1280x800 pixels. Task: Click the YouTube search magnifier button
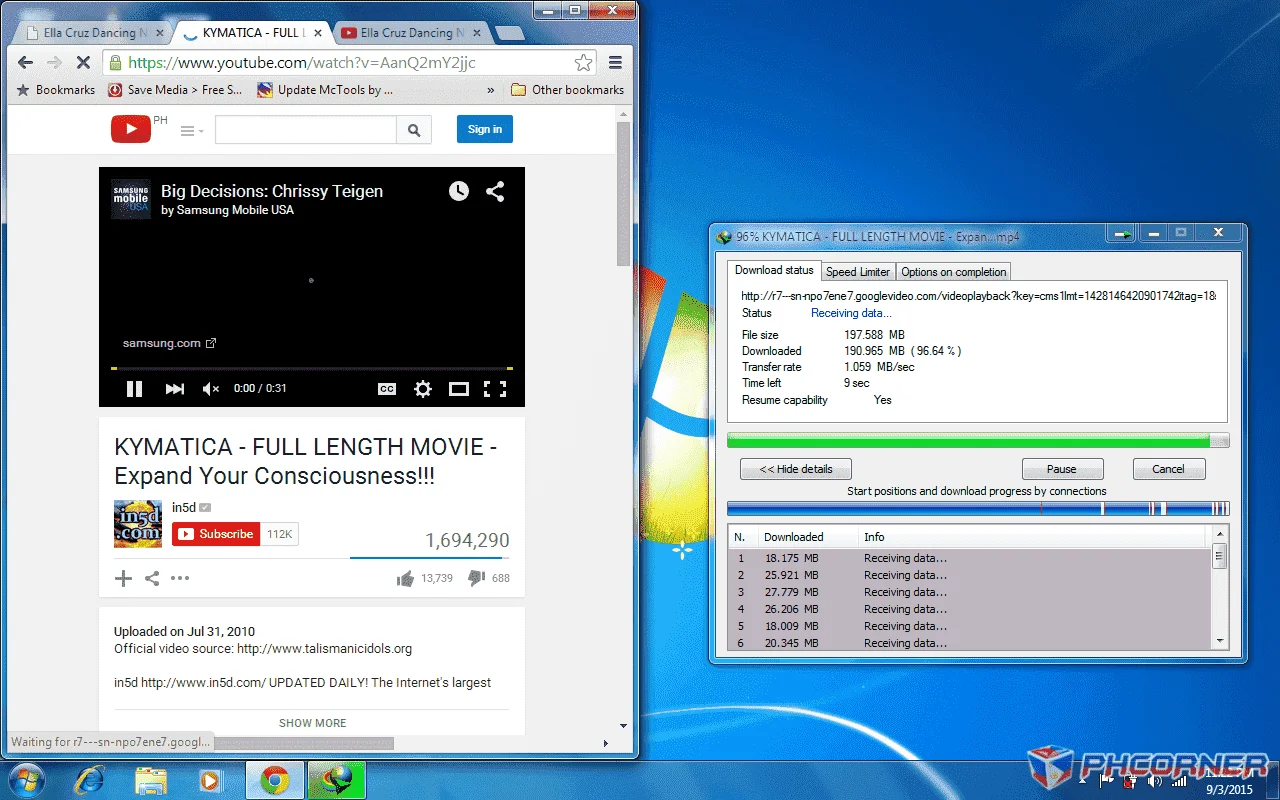coord(414,129)
